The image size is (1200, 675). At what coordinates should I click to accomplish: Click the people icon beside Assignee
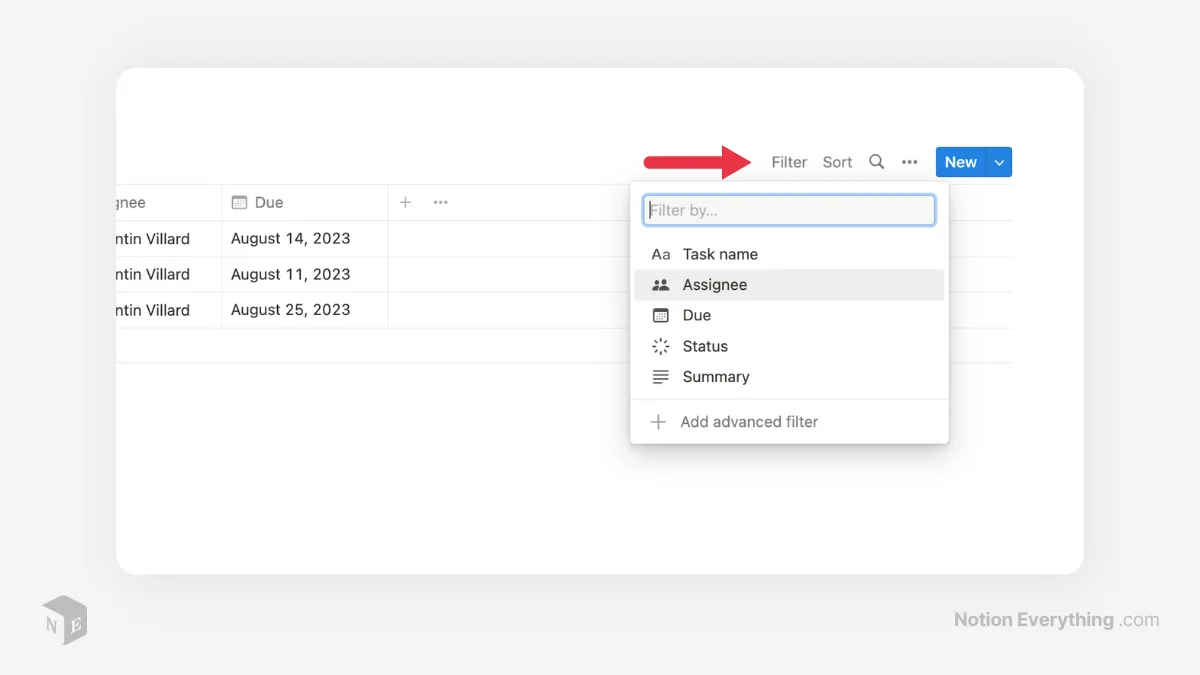click(660, 285)
